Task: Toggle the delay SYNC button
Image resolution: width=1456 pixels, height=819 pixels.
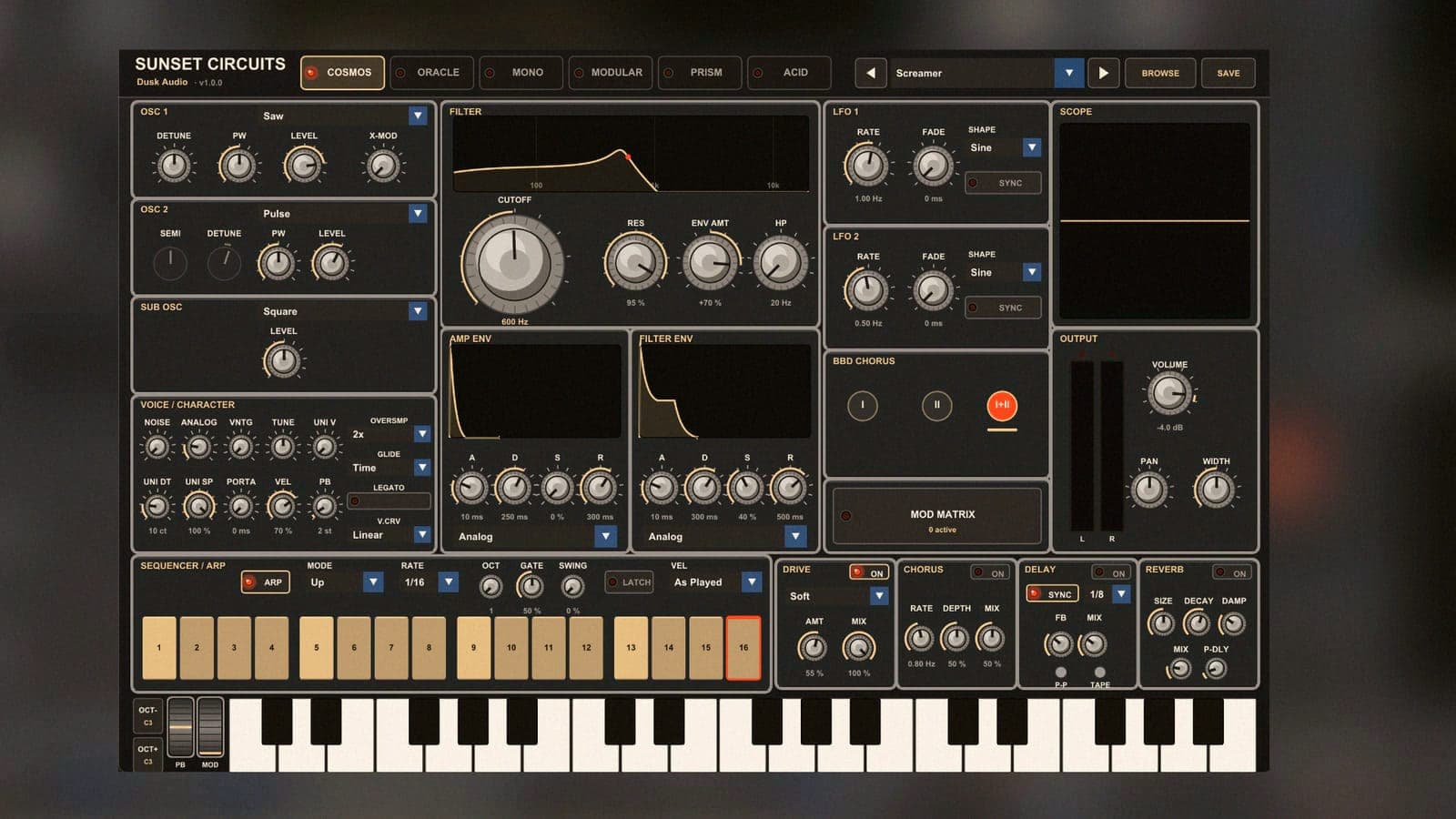Action: coord(1052,594)
